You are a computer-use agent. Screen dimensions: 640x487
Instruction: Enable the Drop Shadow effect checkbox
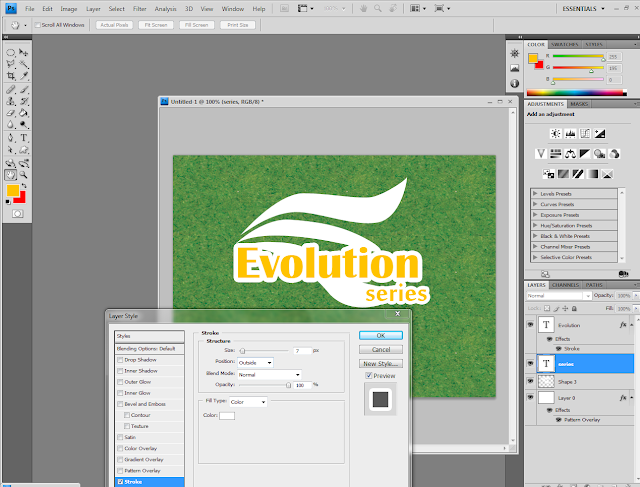pyautogui.click(x=120, y=360)
